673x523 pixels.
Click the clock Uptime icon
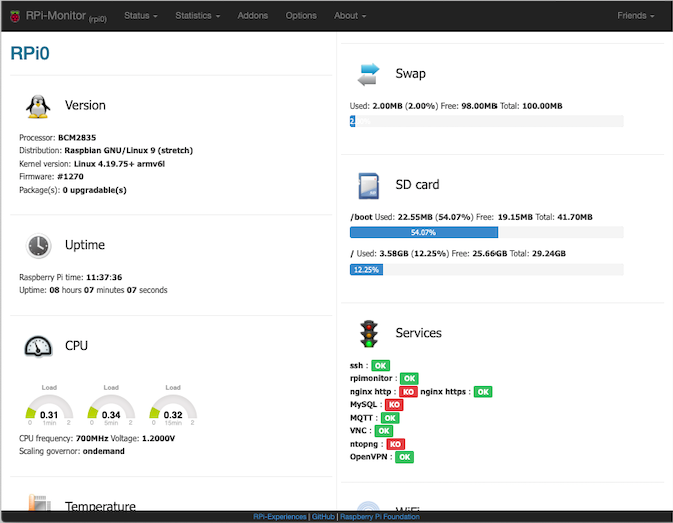(x=38, y=246)
